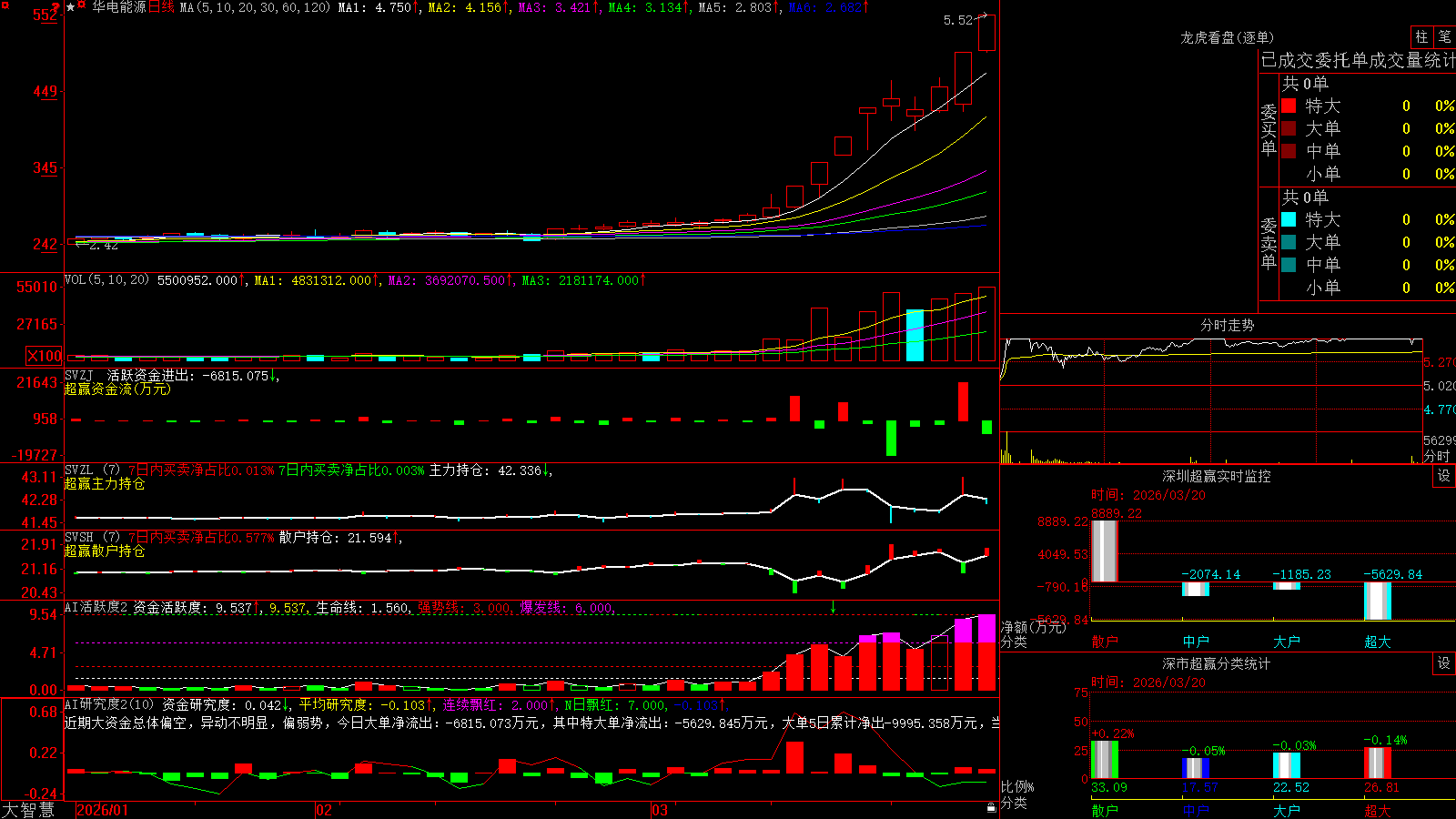
Task: Click the VOL(5,10,20) indicator name
Action: [x=106, y=279]
